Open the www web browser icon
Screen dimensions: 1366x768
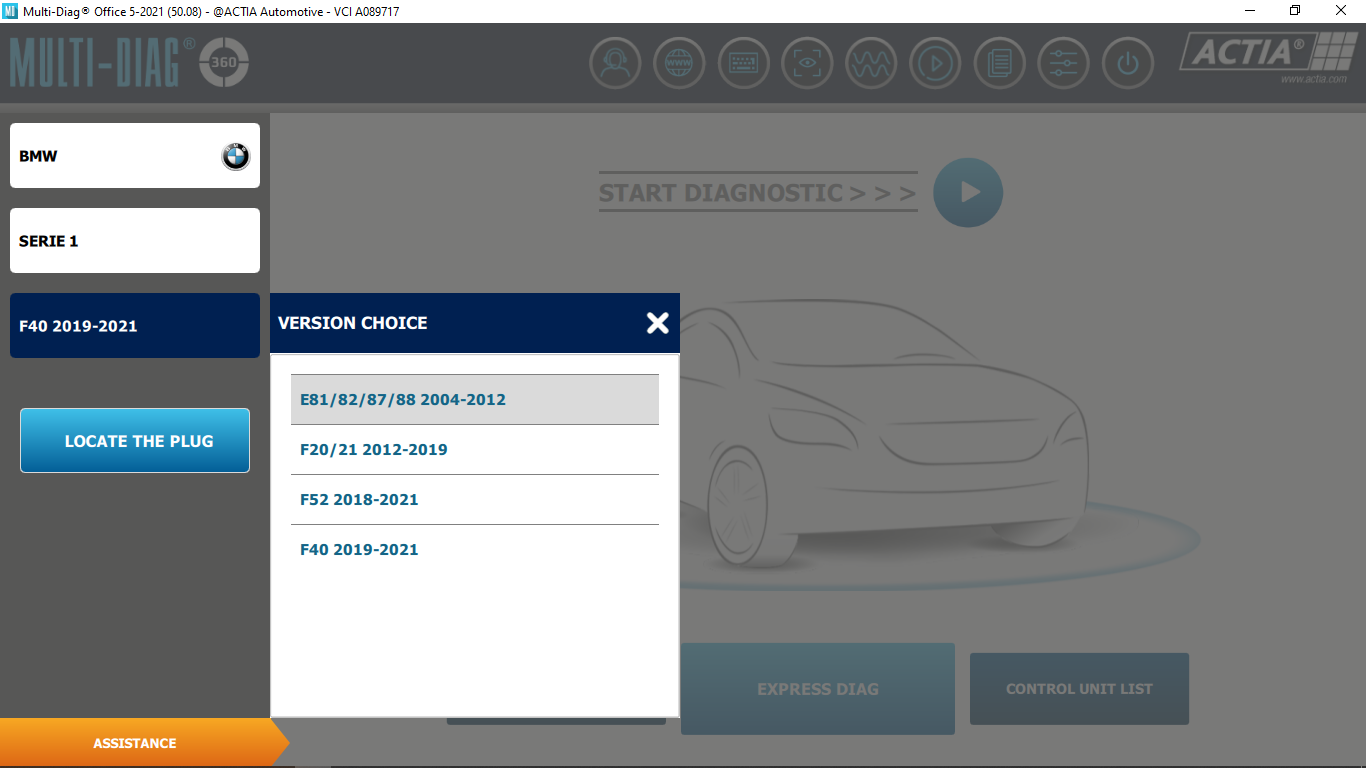(x=679, y=64)
